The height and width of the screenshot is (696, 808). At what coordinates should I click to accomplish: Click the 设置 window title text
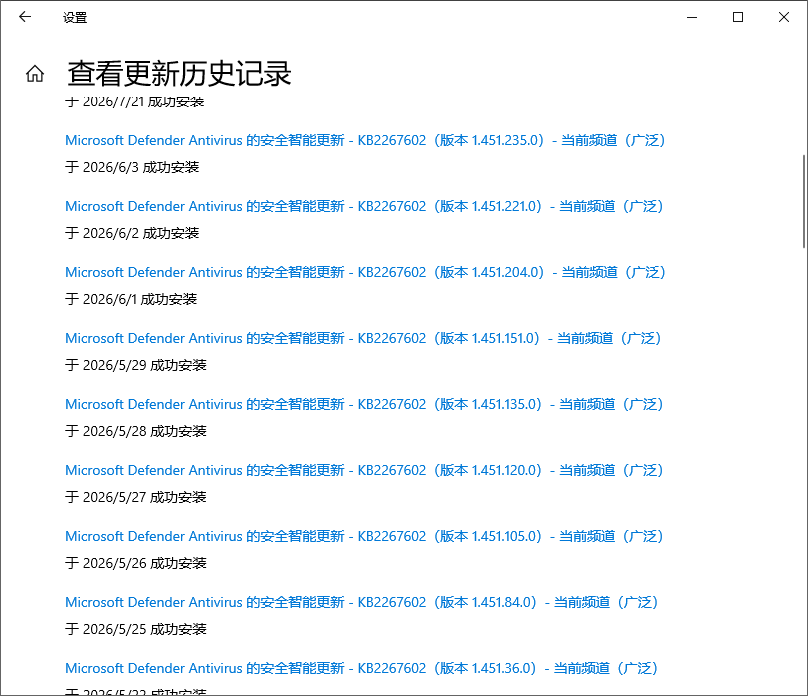coord(75,18)
